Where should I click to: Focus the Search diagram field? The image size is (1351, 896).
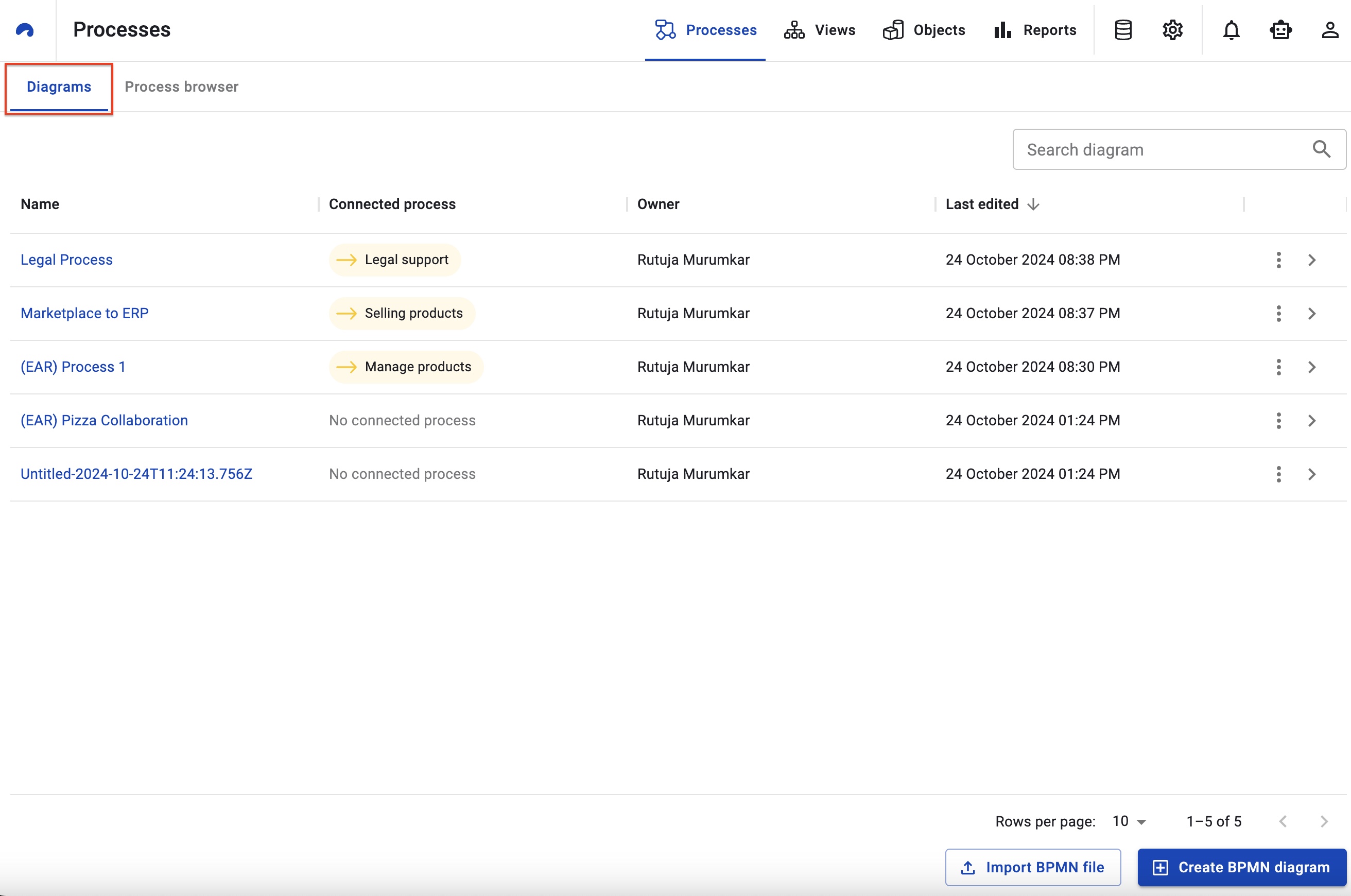pos(1179,149)
